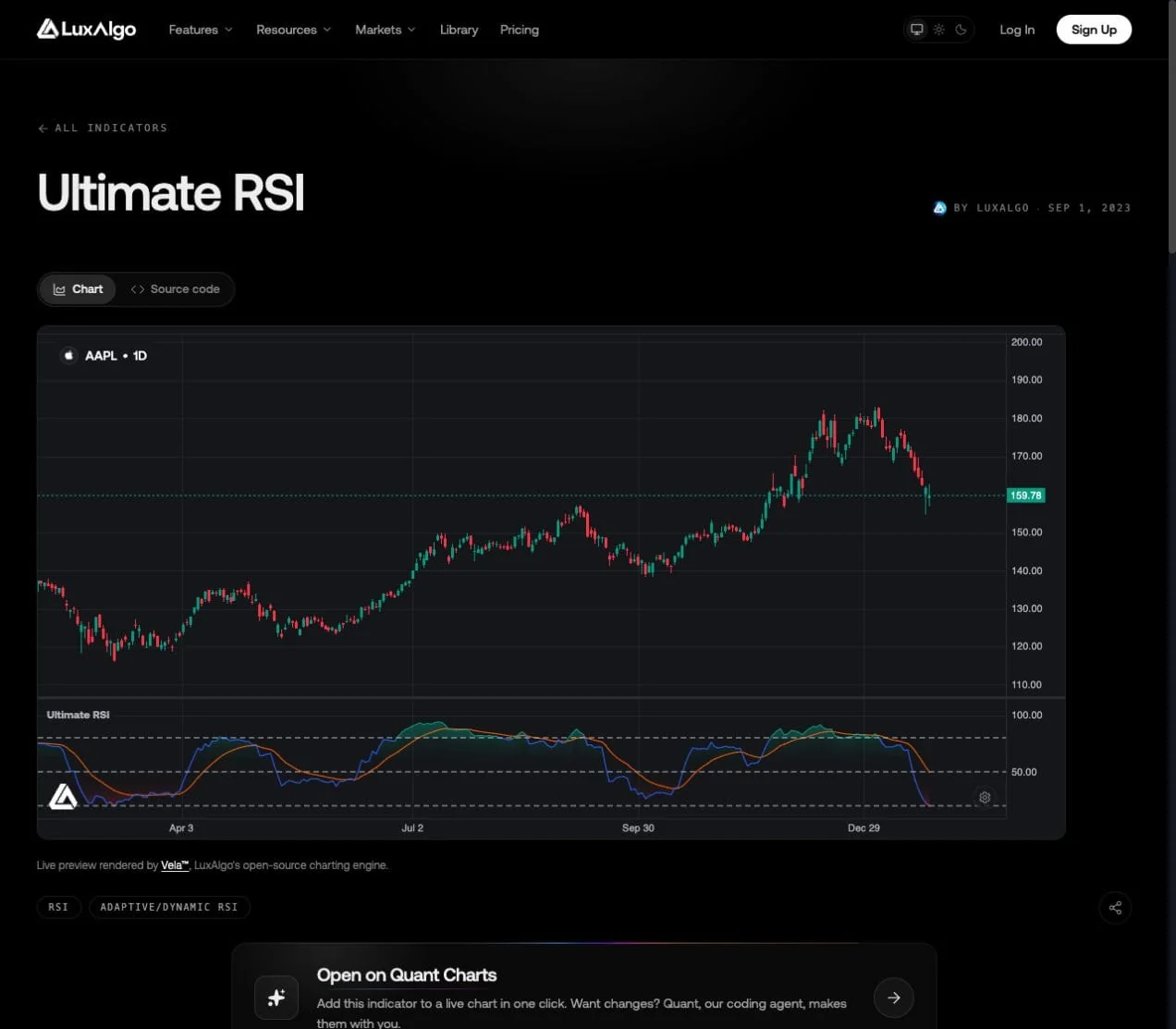
Task: Expand the Features menu
Action: (201, 30)
